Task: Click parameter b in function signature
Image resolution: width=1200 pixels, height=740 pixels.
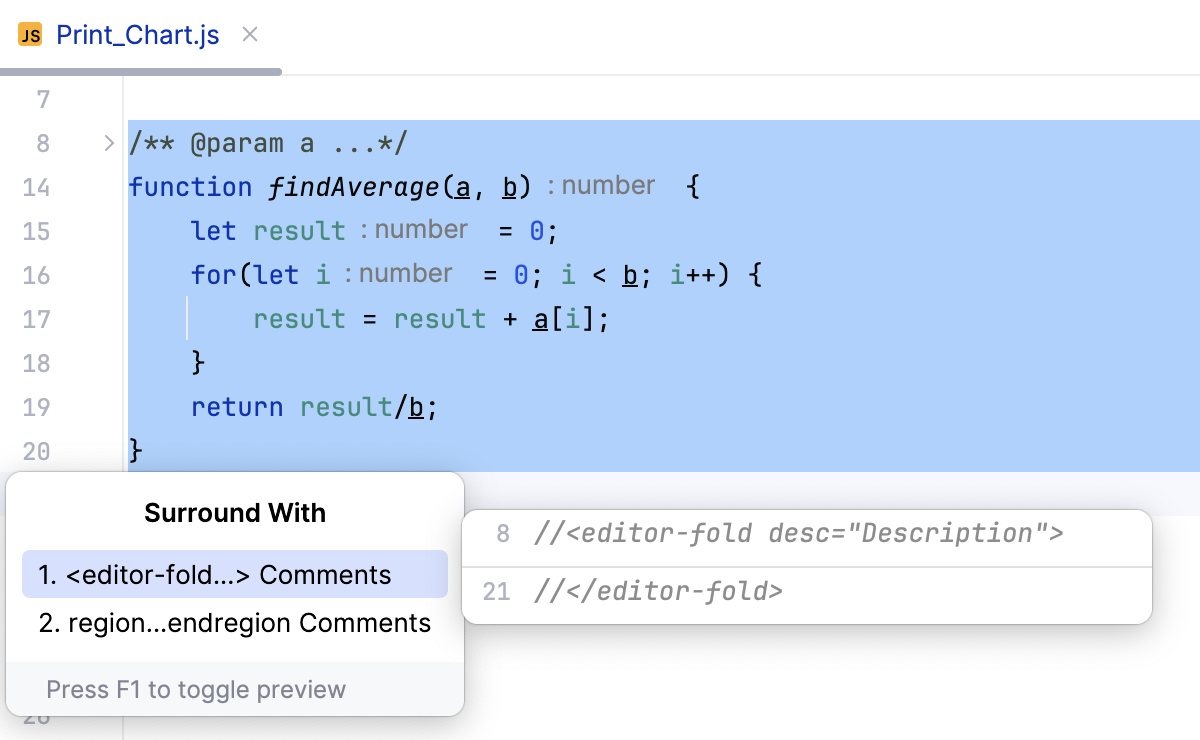Action: click(x=509, y=187)
